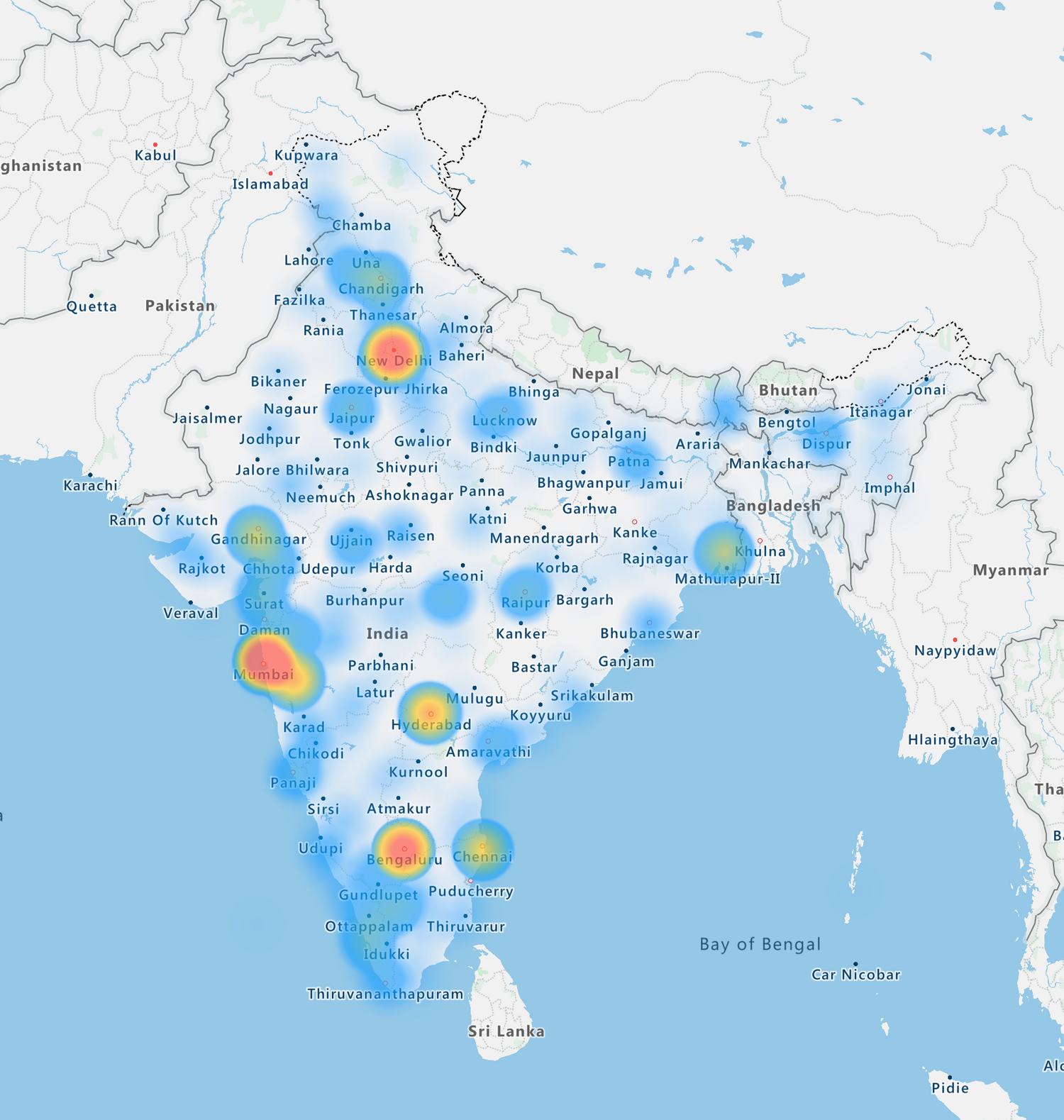Click the New Delhi hotspot

click(x=393, y=352)
